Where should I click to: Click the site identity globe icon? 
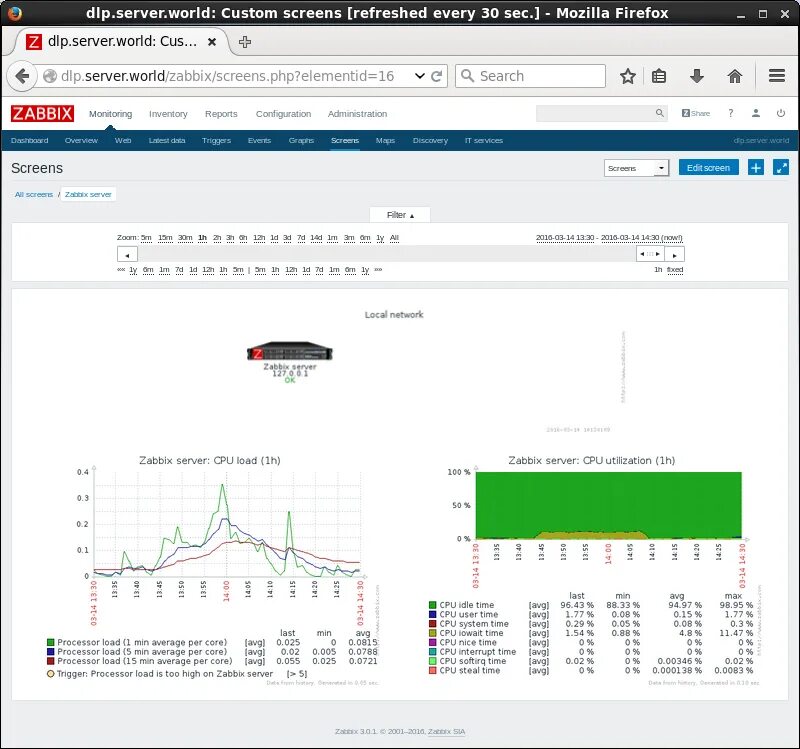[49, 77]
